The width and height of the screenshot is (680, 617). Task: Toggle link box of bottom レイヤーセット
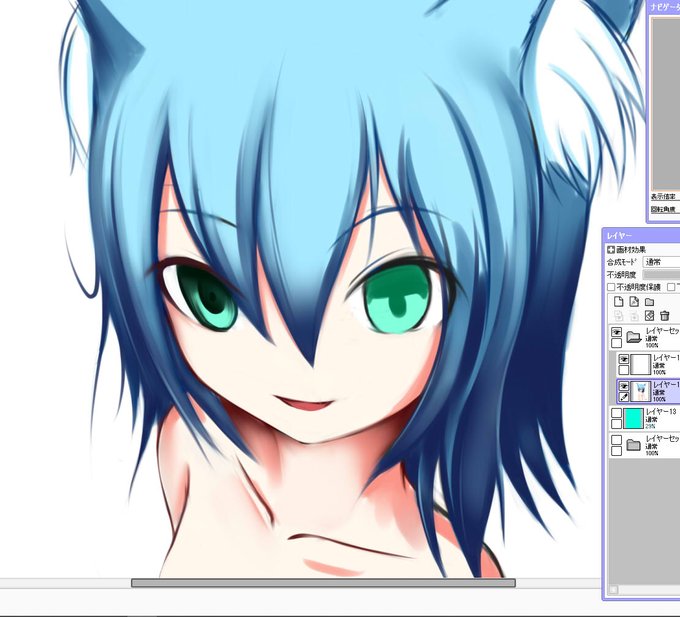(x=616, y=451)
